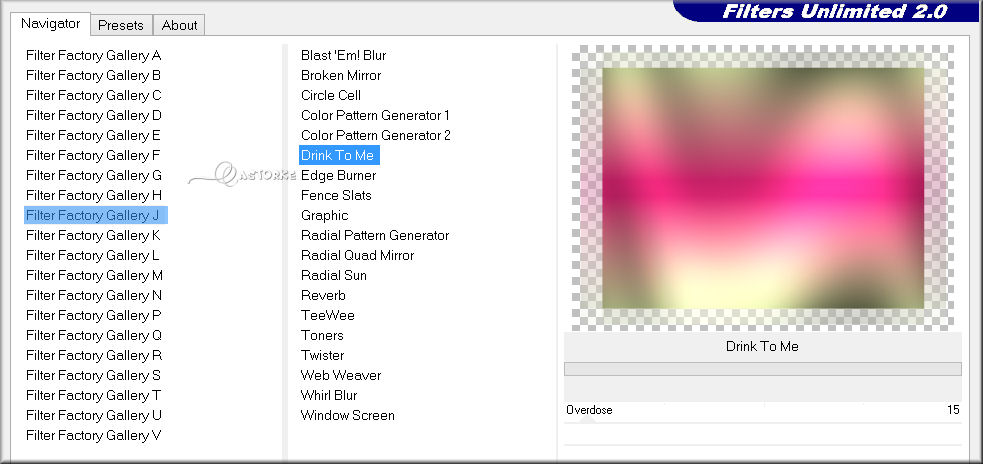The height and width of the screenshot is (464, 983).
Task: Choose the Whirl Blur filter
Action: pyautogui.click(x=329, y=396)
